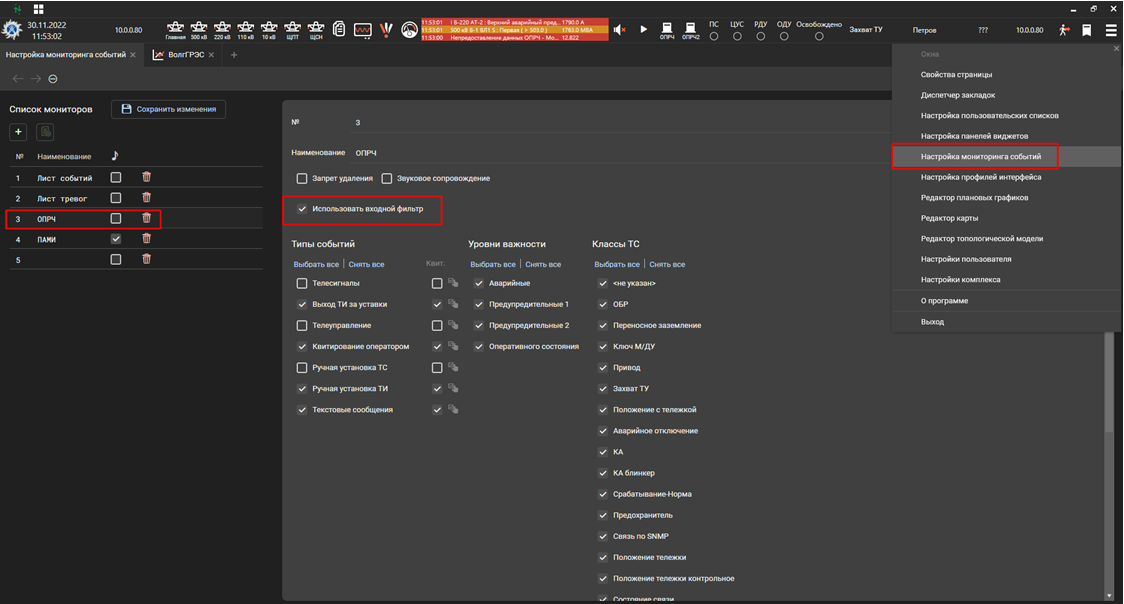Click the Наименование input field with ОПРЧ

(x=600, y=153)
